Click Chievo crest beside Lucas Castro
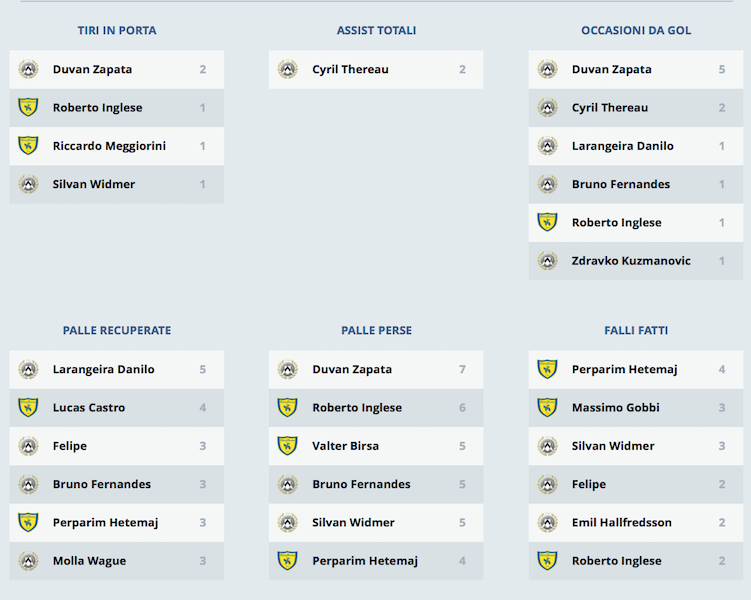 (x=28, y=408)
